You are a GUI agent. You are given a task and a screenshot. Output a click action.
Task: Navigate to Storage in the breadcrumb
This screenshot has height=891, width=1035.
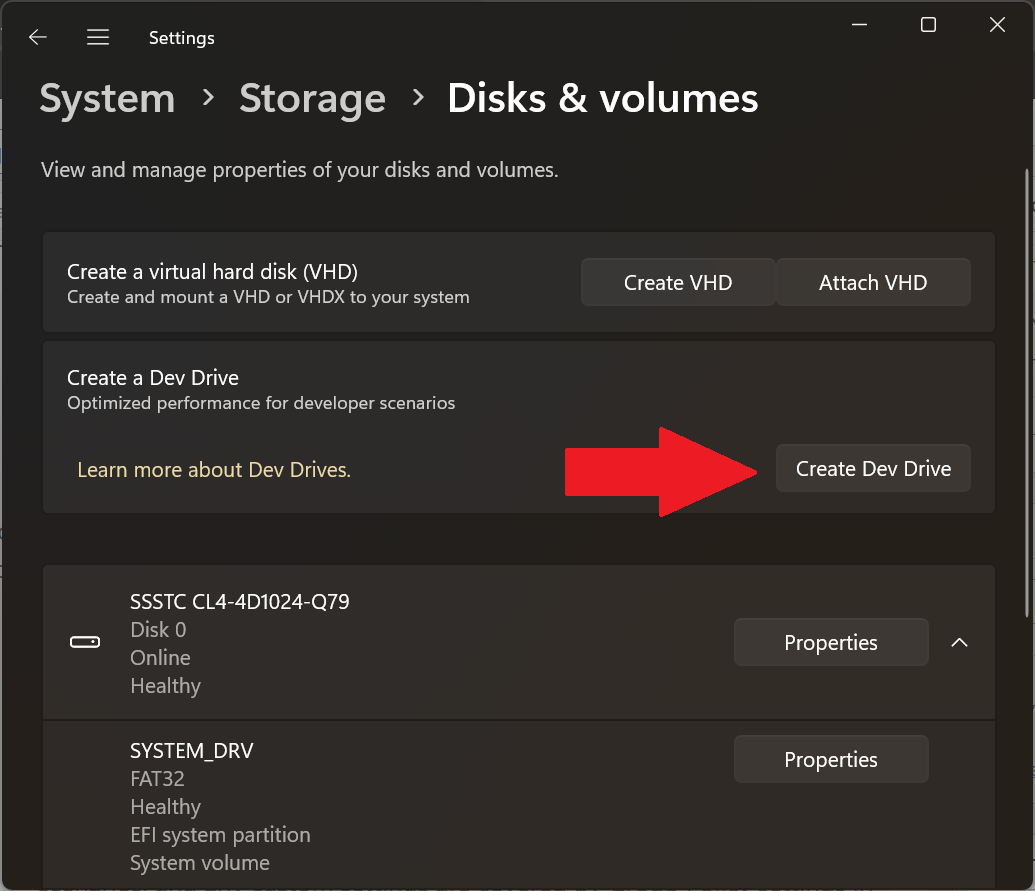click(x=312, y=99)
